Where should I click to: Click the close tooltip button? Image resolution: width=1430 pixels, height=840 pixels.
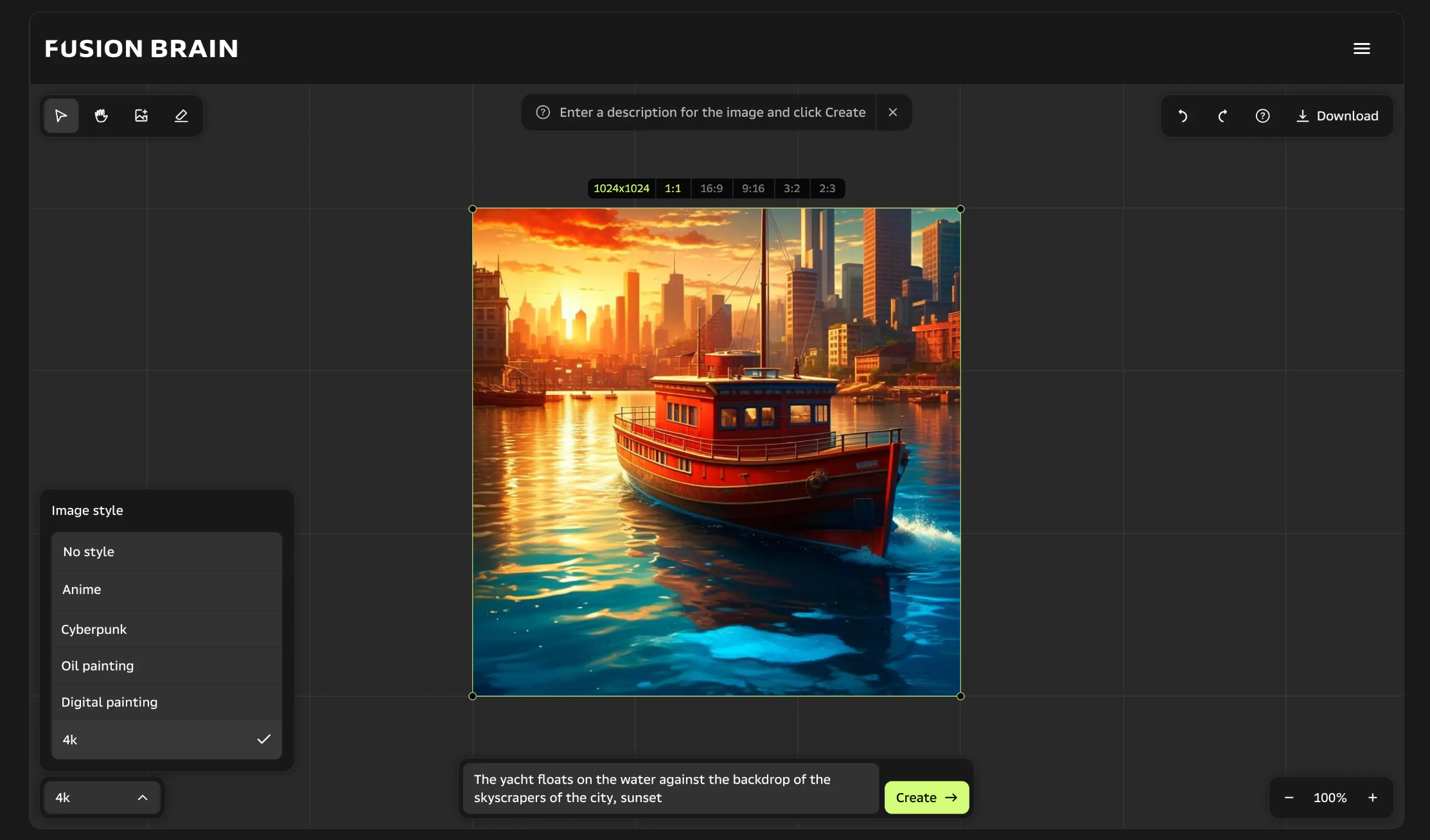point(893,112)
